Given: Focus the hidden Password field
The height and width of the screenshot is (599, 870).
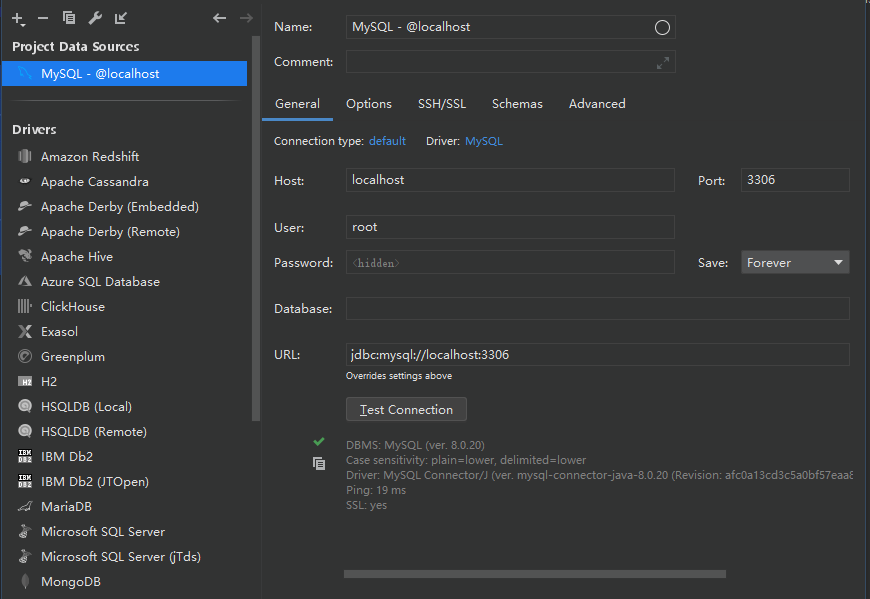Looking at the screenshot, I should tap(510, 262).
